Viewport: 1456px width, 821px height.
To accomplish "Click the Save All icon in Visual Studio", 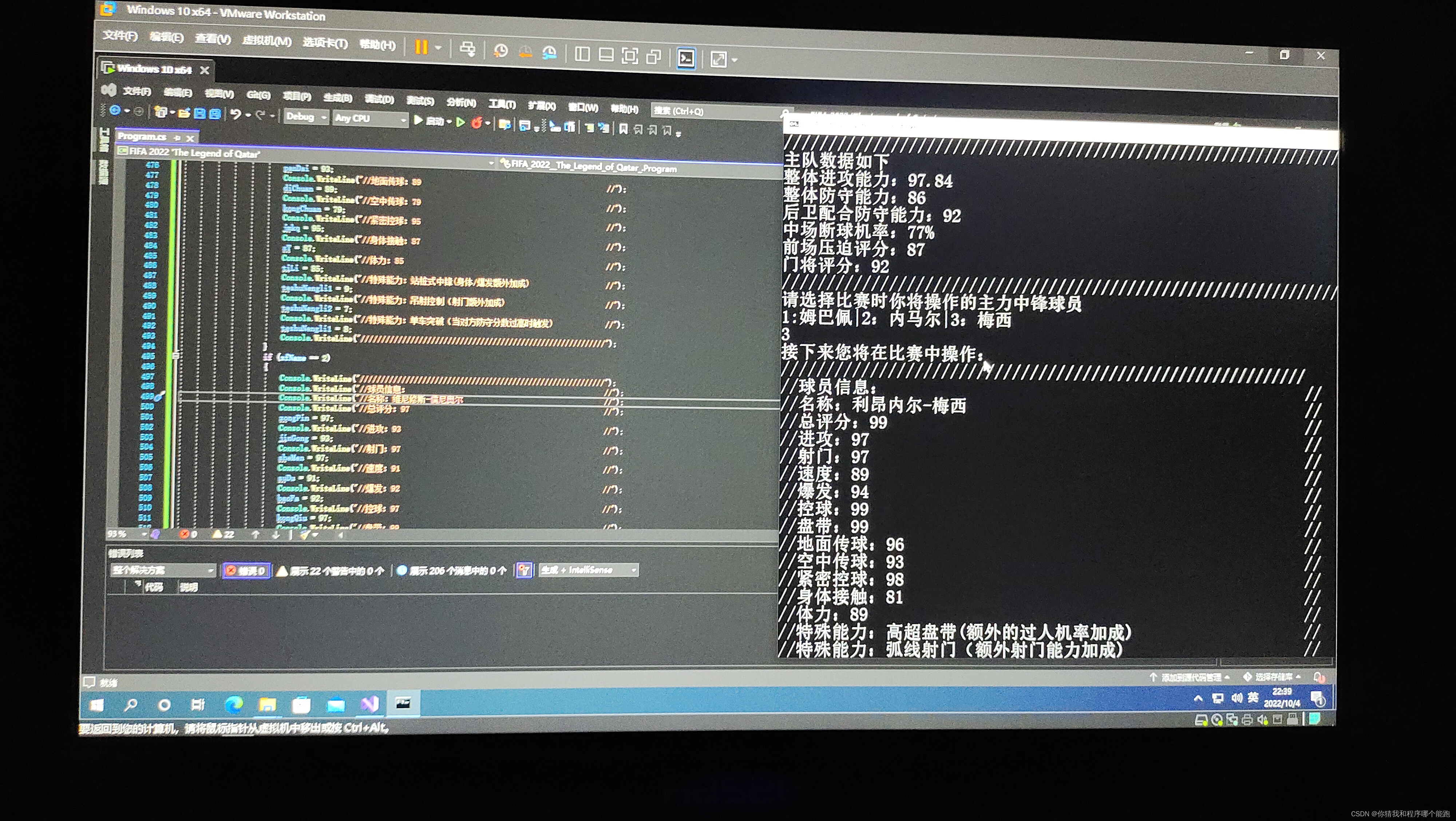I will [215, 114].
